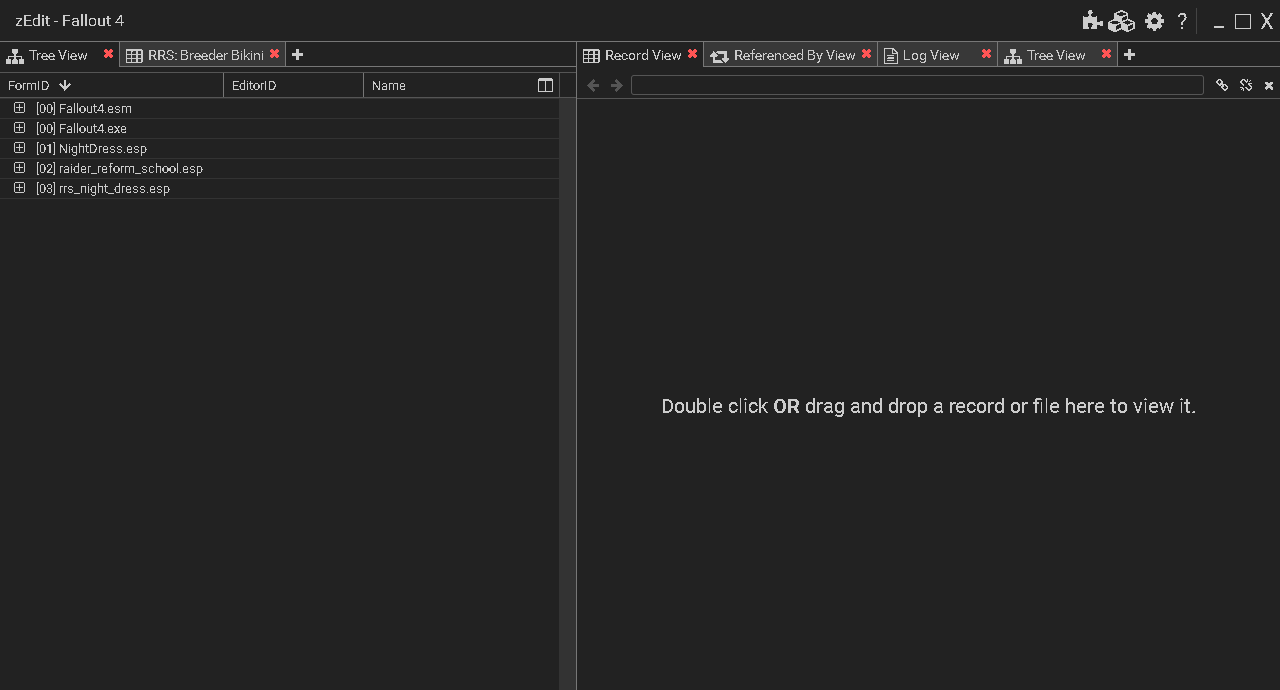Navigate forward in record view
The image size is (1280, 690).
pyautogui.click(x=616, y=86)
